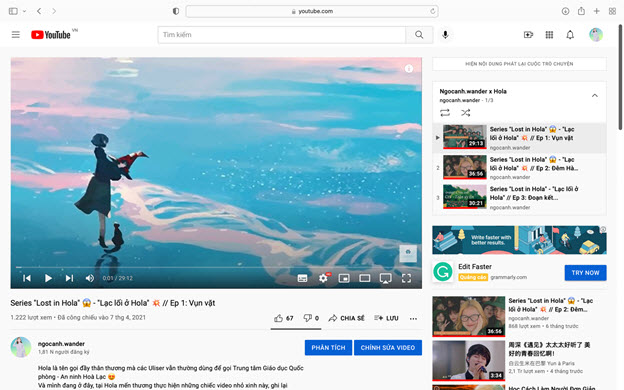Open the create video camera icon
Image resolution: width=624 pixels, height=390 pixels.
click(x=528, y=35)
